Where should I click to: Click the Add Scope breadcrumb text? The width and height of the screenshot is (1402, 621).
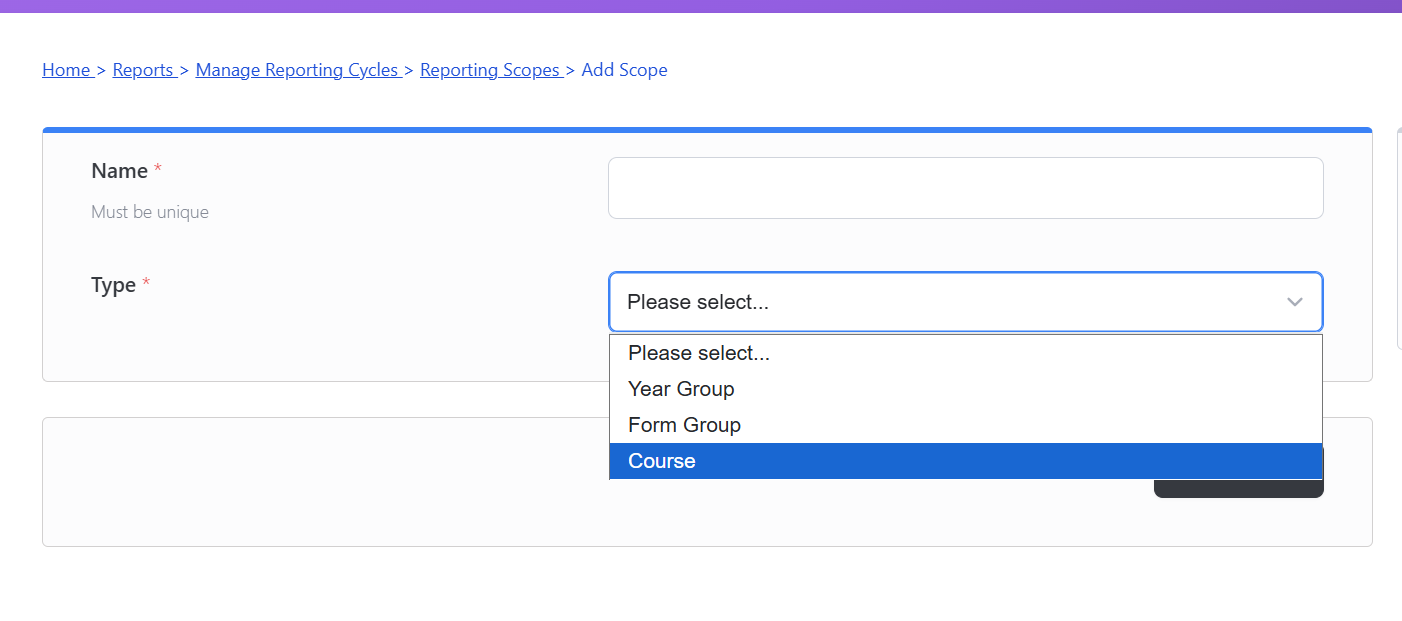point(624,70)
